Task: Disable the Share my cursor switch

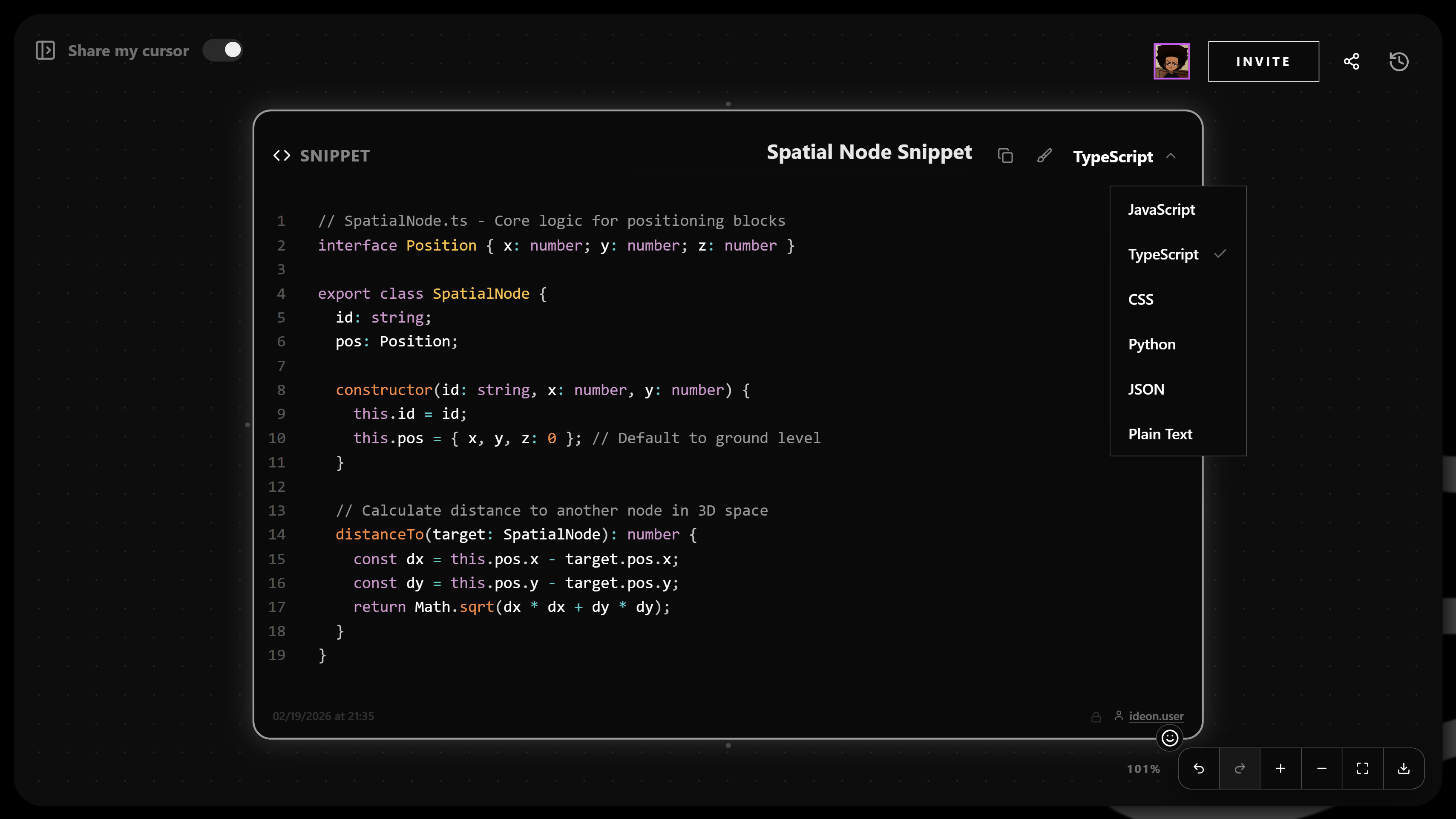Action: pos(223,50)
